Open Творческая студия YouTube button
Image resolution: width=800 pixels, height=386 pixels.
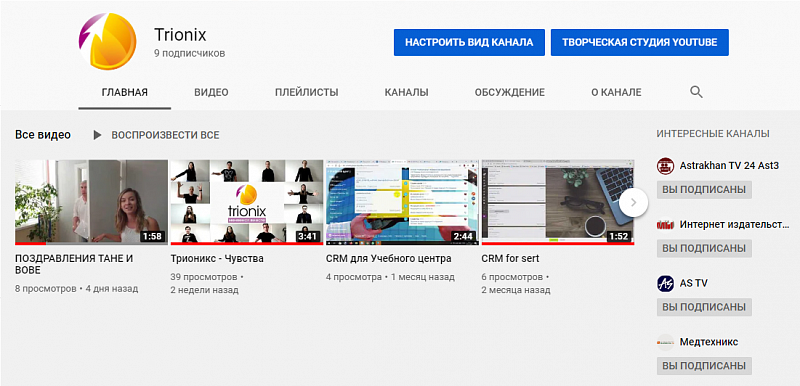[x=640, y=42]
